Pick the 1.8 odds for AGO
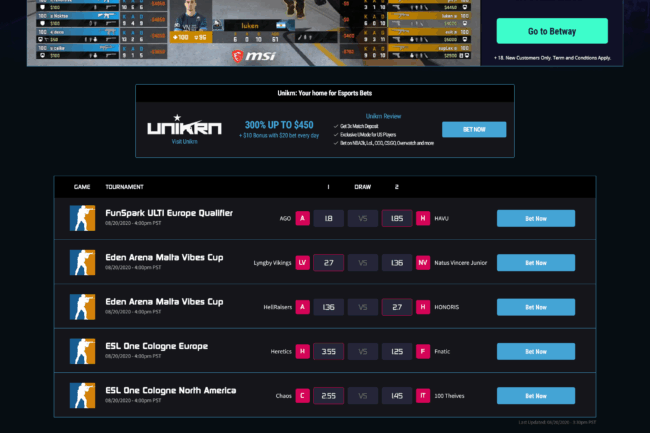 click(x=329, y=219)
